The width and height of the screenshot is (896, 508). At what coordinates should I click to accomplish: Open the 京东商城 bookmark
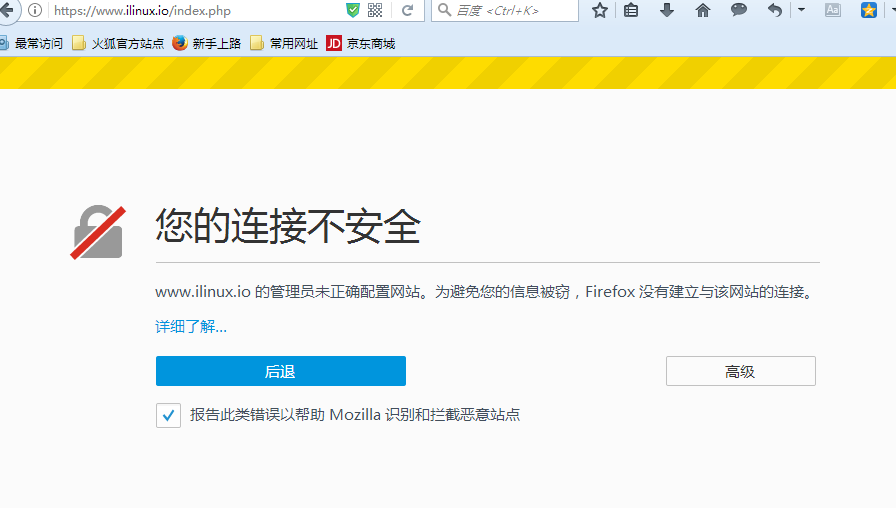pyautogui.click(x=361, y=43)
